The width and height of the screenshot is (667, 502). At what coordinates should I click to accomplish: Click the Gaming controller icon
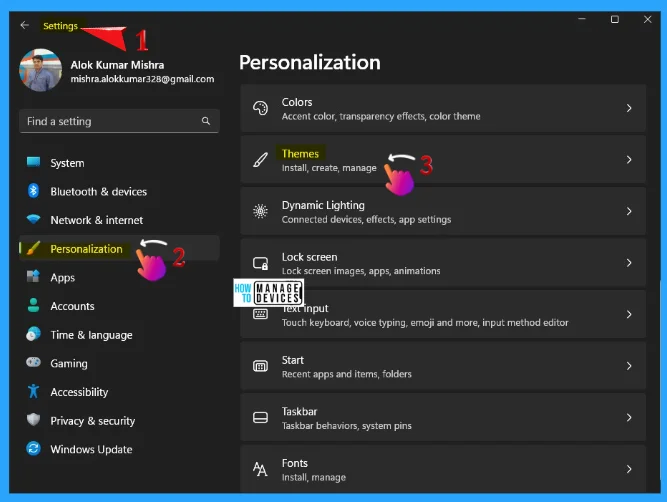point(33,362)
